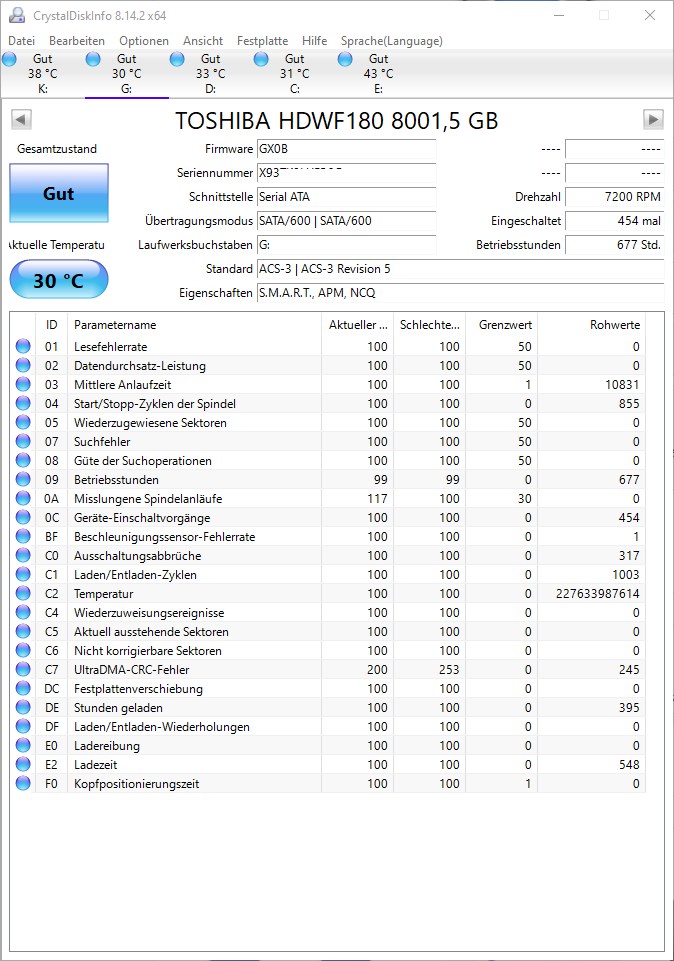Click status icon for Misslungene Spindelanläufe
674x961 pixels.
[x=23, y=498]
